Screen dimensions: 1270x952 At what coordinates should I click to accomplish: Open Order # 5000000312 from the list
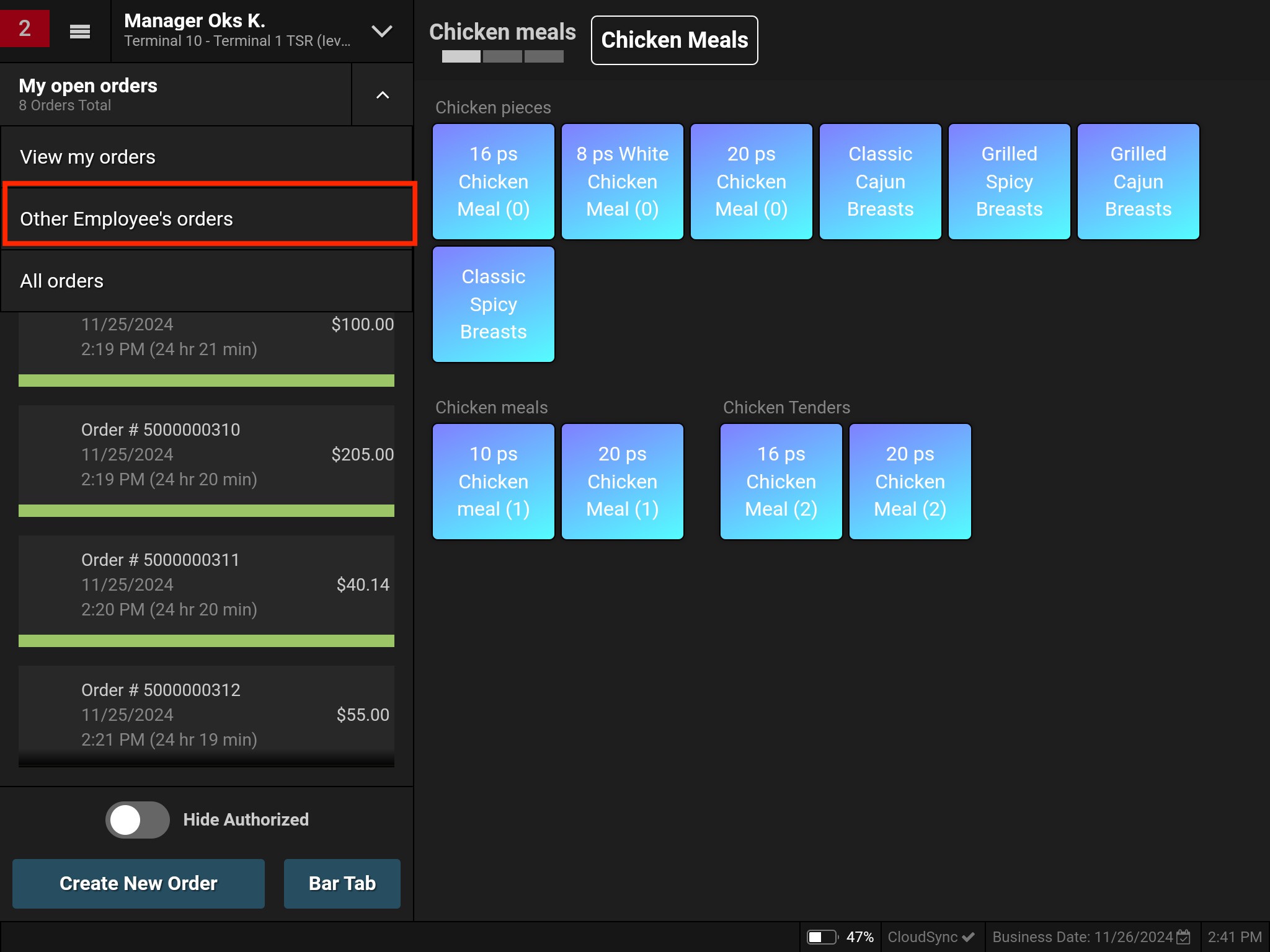click(x=206, y=714)
